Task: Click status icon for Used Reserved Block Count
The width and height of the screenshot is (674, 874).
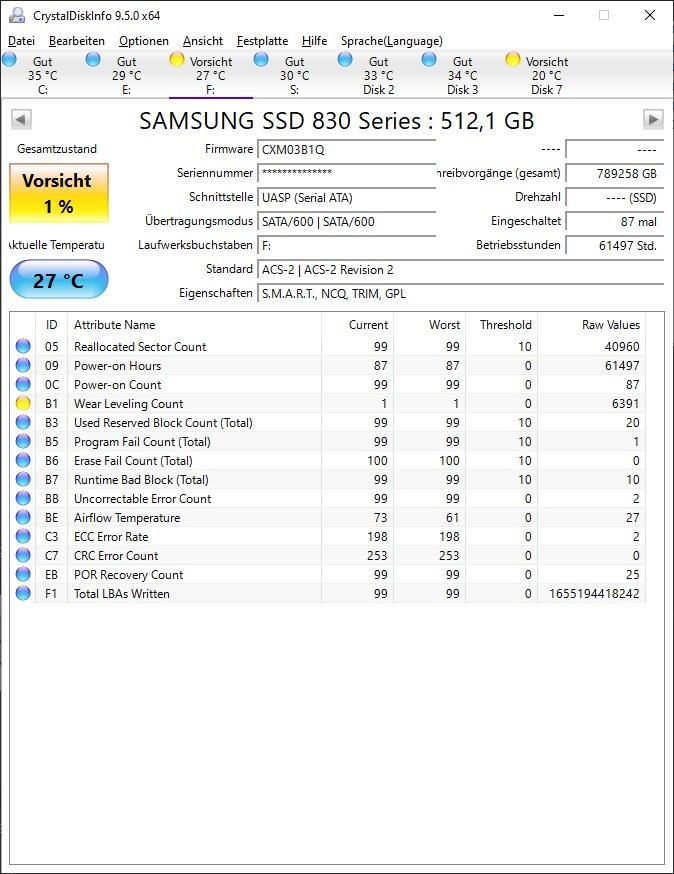Action: point(23,423)
